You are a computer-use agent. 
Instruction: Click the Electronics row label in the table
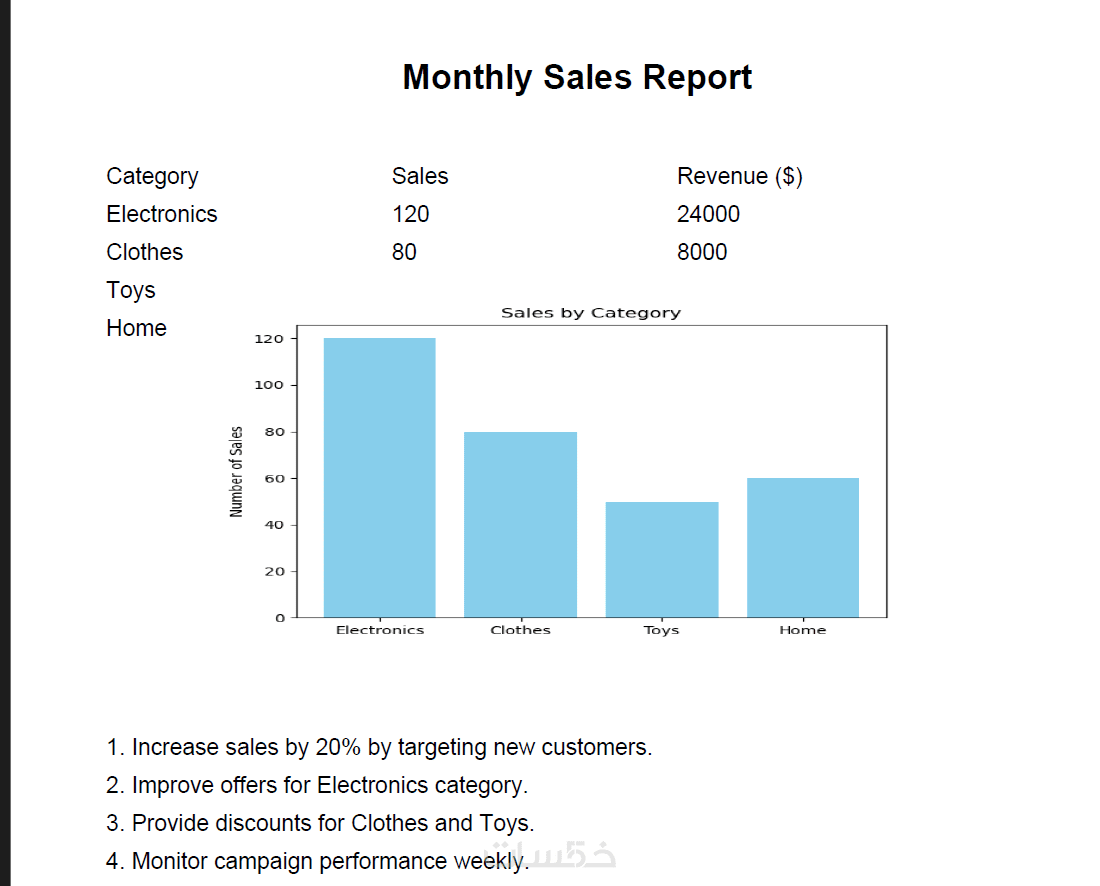point(161,214)
